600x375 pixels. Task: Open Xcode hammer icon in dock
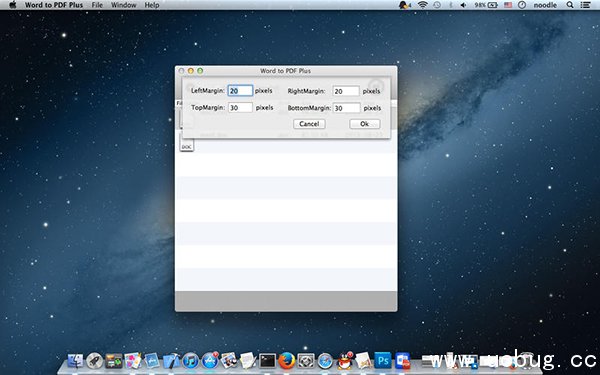click(x=171, y=360)
